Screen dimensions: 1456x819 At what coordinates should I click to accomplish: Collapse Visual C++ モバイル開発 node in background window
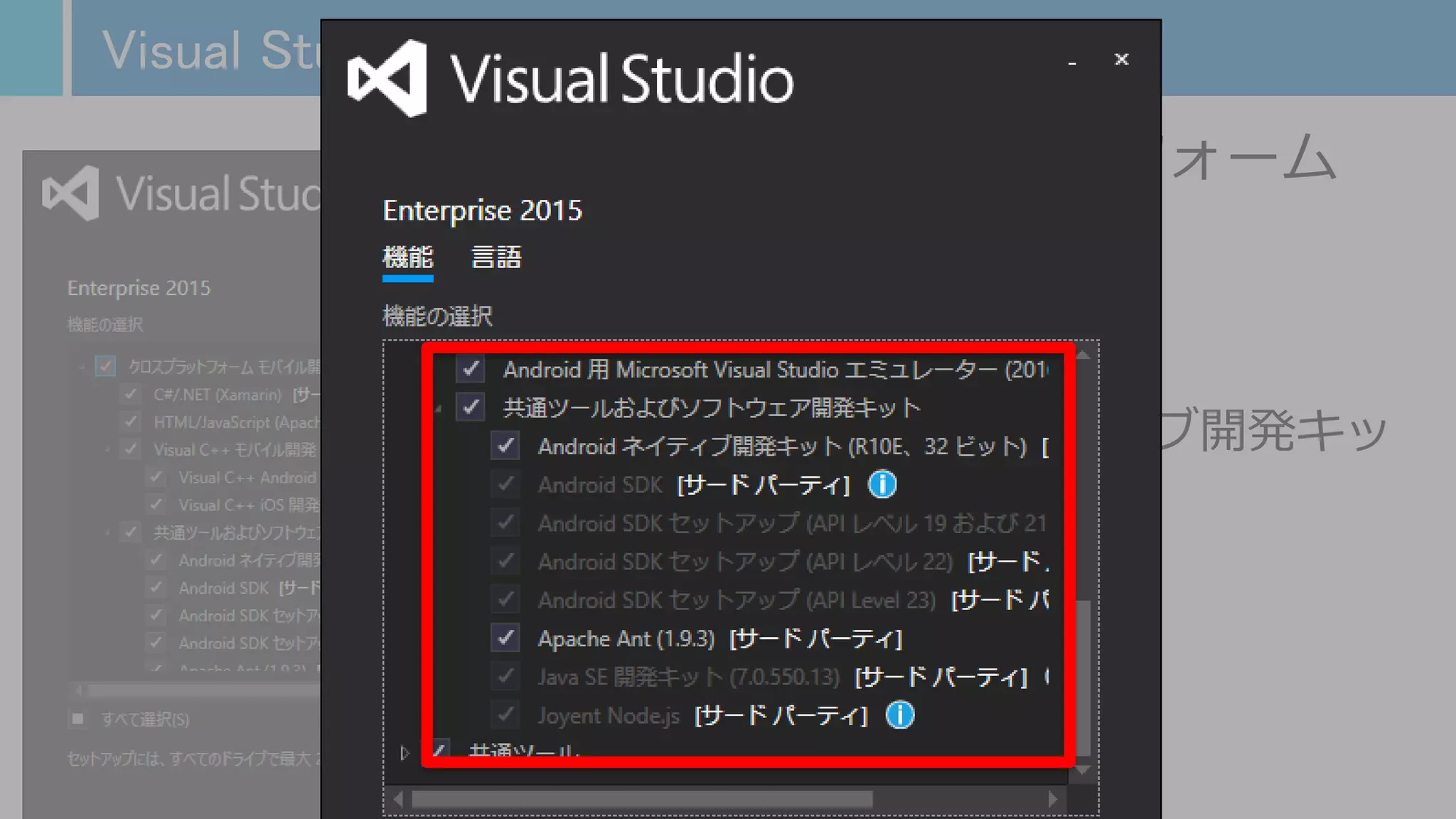tap(107, 451)
